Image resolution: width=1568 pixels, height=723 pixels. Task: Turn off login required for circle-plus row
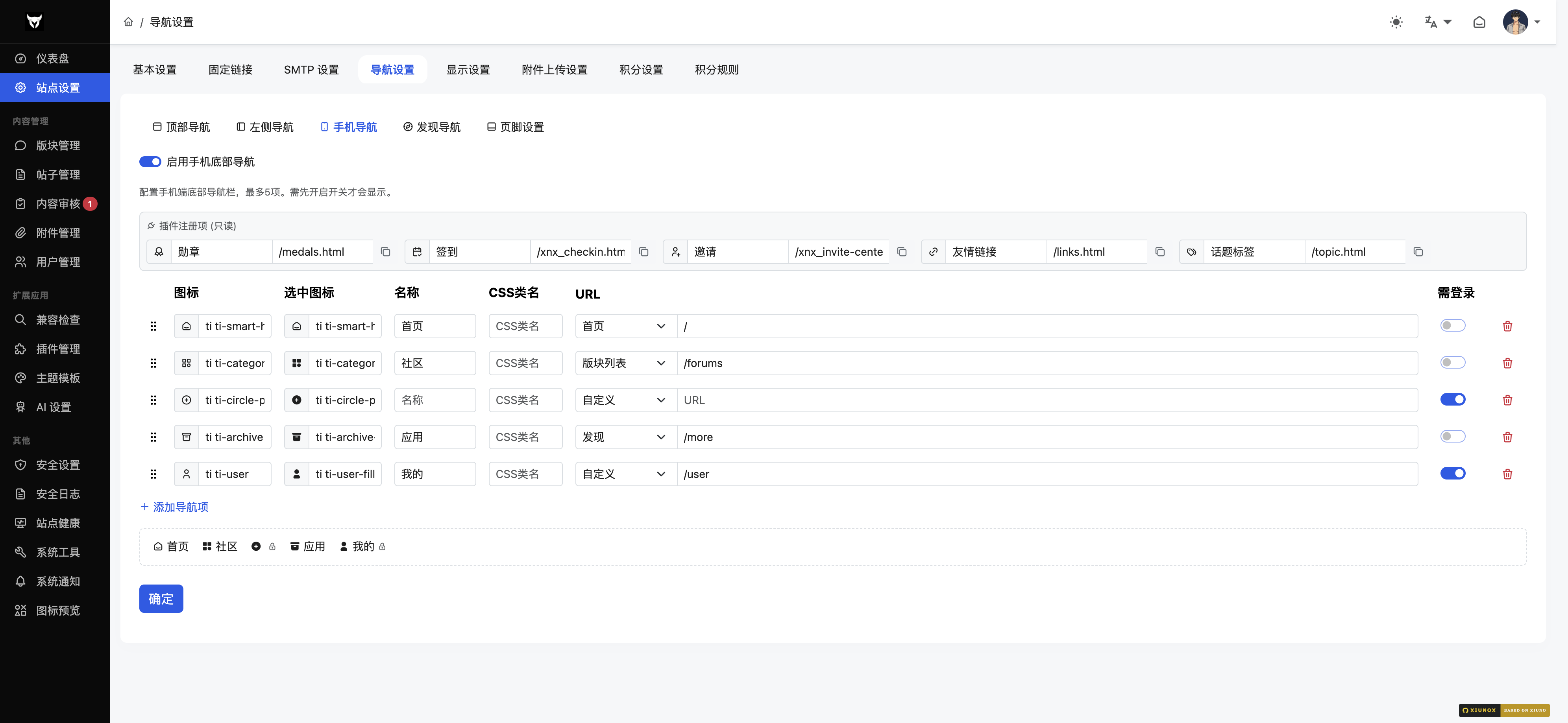point(1452,400)
